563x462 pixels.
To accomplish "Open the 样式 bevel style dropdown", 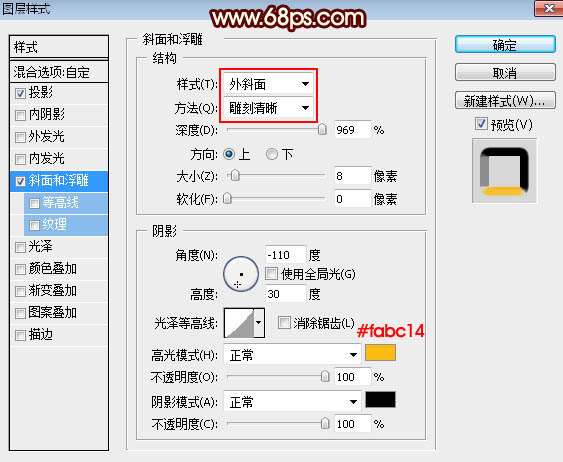I will coord(269,84).
